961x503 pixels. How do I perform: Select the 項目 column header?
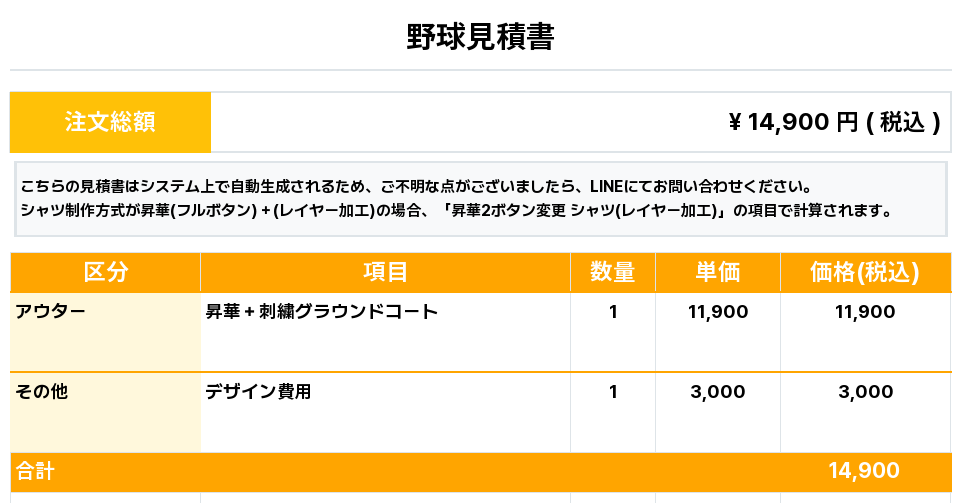point(385,272)
